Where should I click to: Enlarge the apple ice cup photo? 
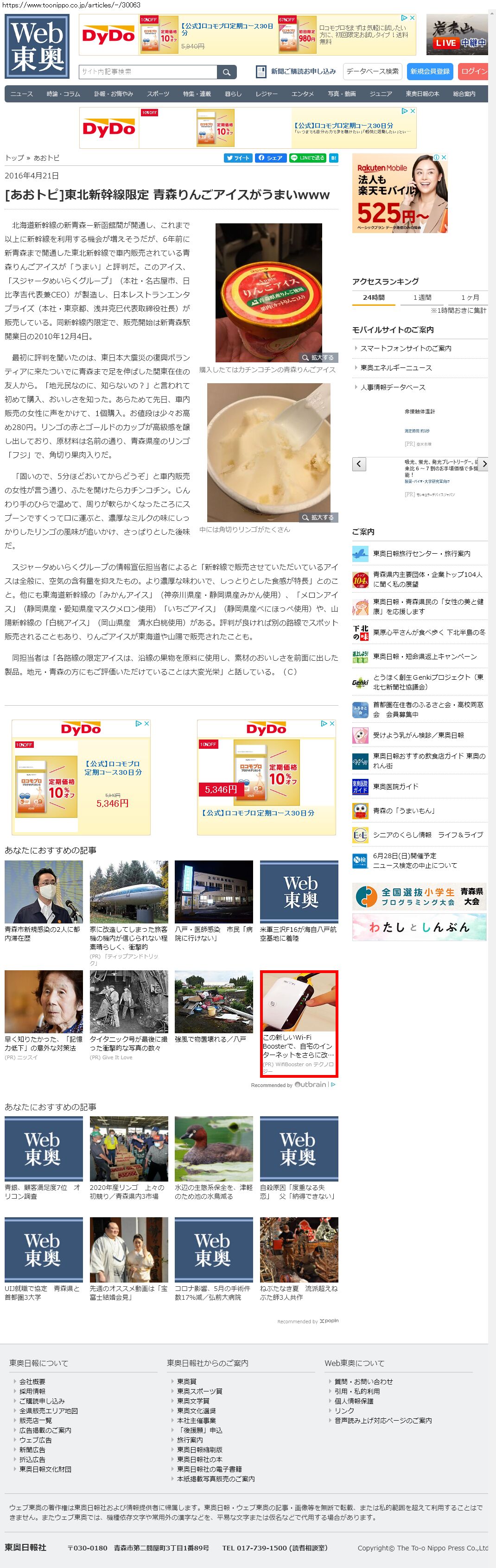[318, 358]
